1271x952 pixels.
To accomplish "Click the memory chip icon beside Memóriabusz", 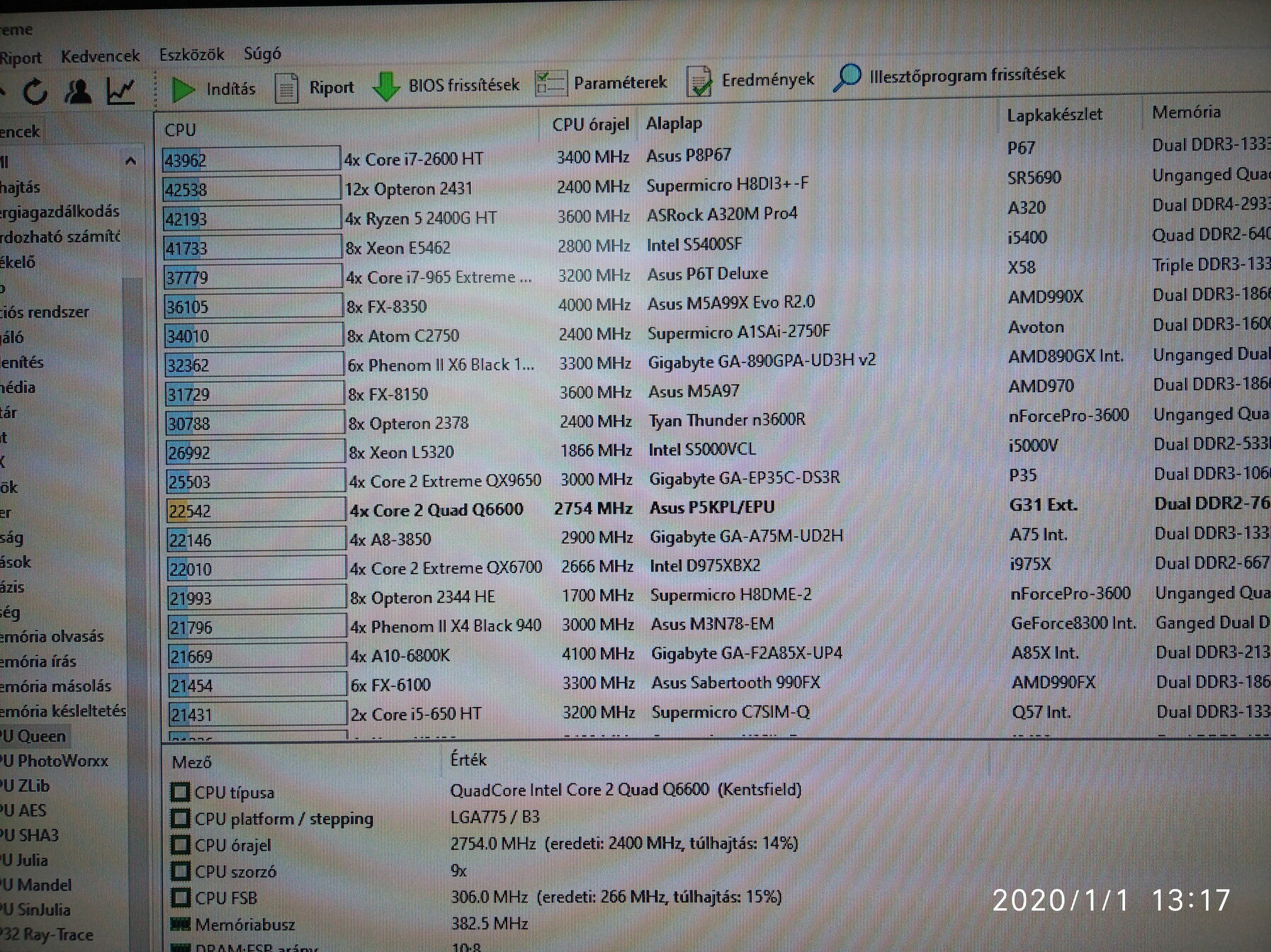I will click(x=181, y=924).
